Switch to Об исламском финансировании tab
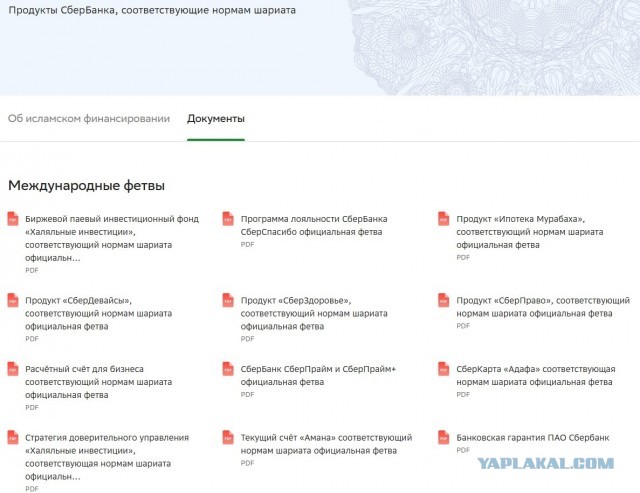This screenshot has height=493, width=640. click(89, 119)
